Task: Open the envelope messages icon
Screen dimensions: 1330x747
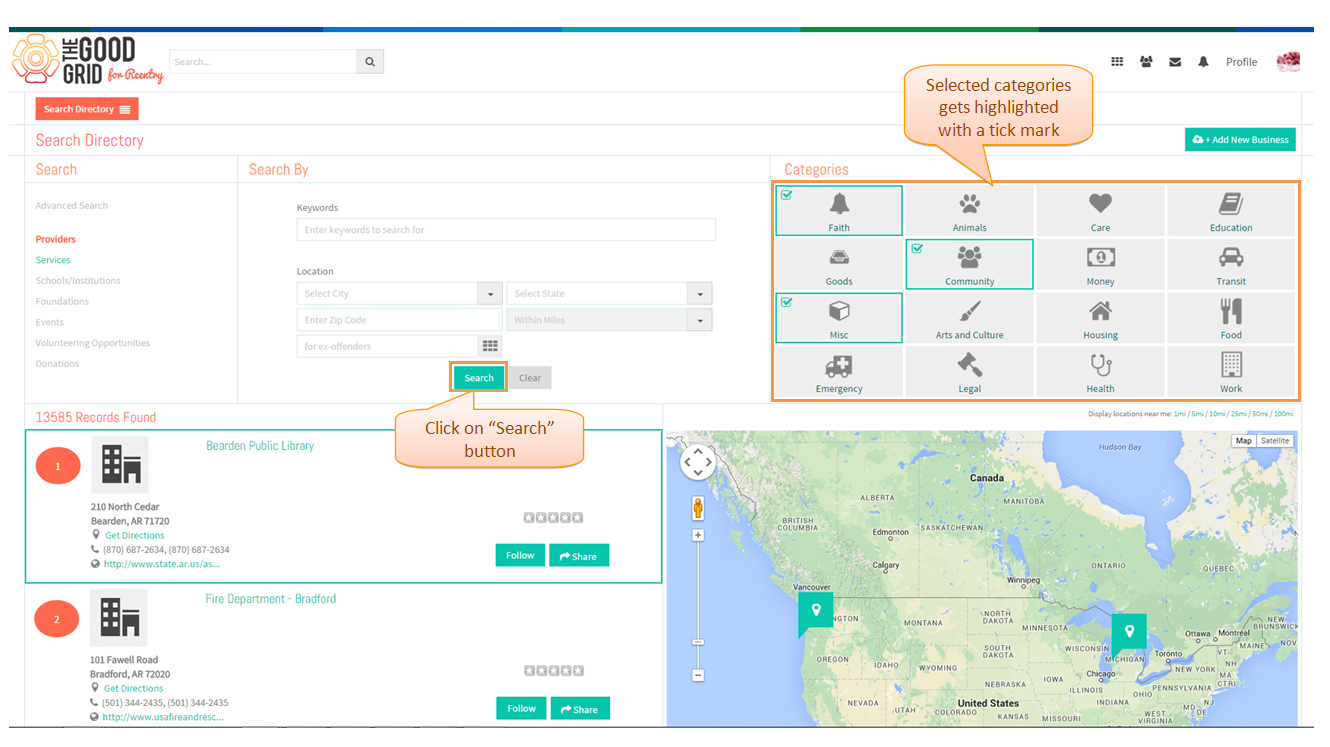Action: pyautogui.click(x=1175, y=62)
